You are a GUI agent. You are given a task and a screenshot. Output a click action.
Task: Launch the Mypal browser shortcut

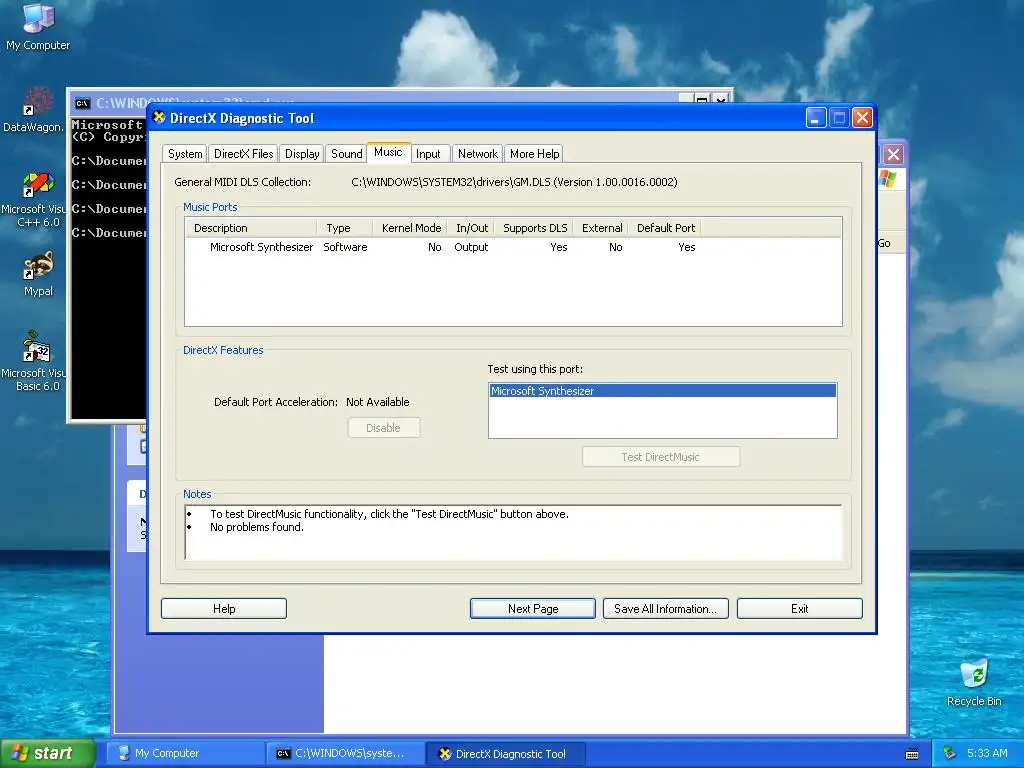[x=38, y=274]
